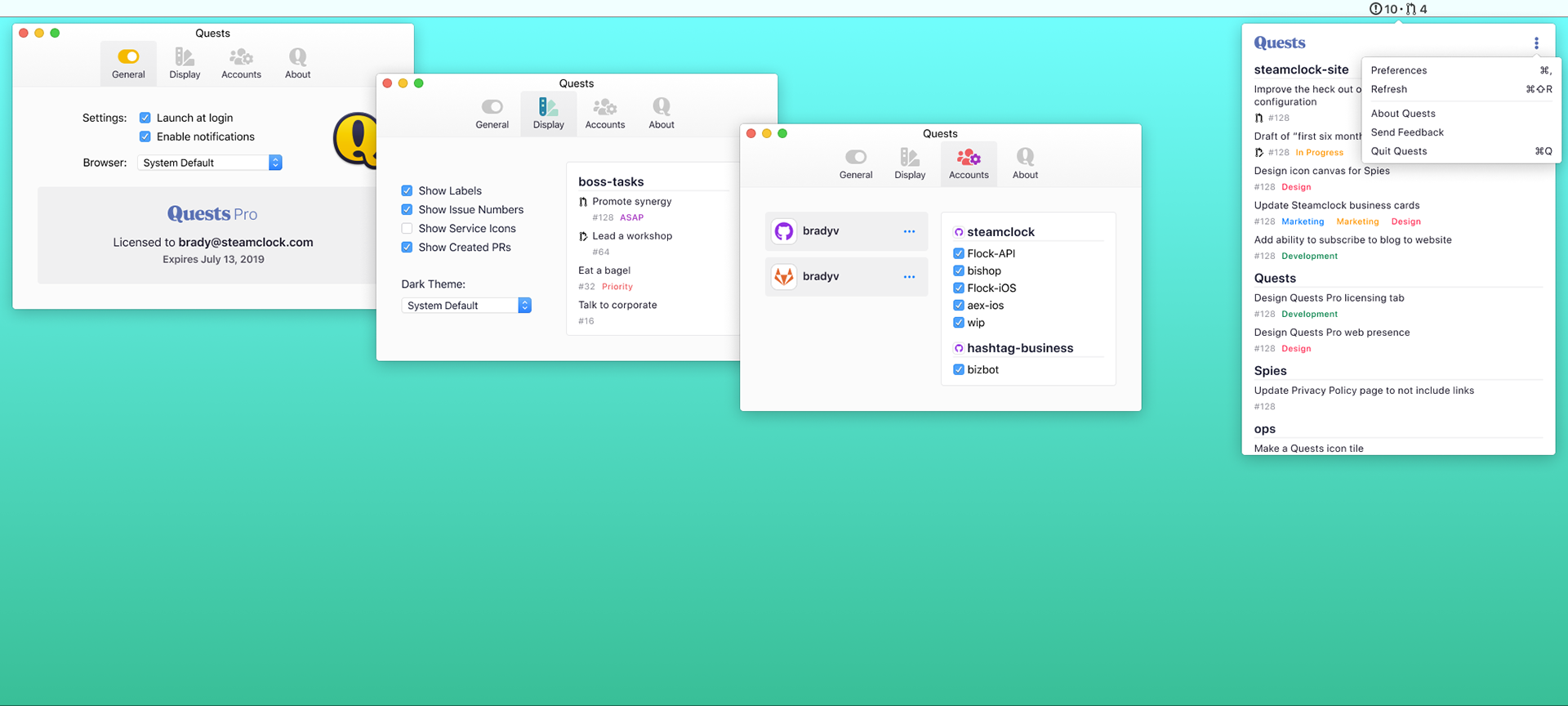Click the orange Marketing label
Image resolution: width=1568 pixels, height=706 pixels.
pos(1357,221)
